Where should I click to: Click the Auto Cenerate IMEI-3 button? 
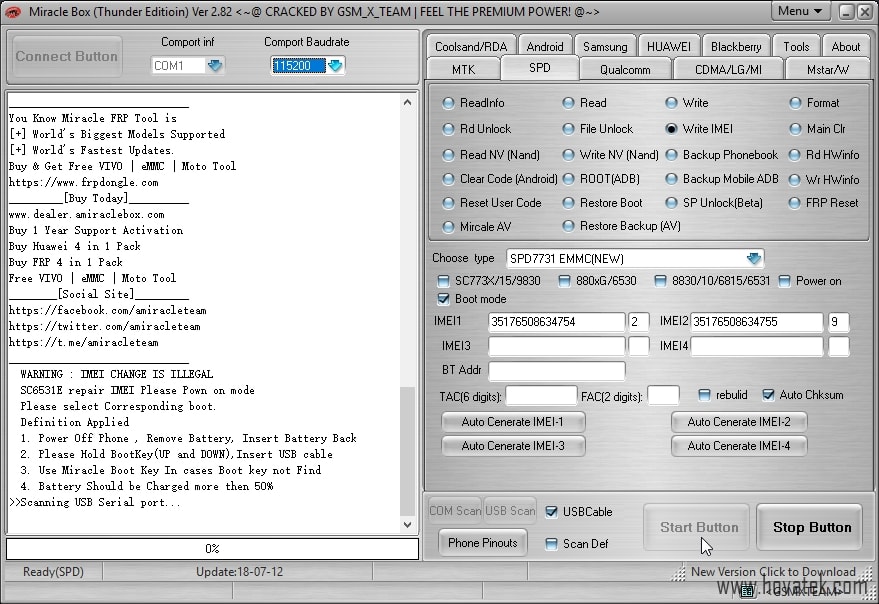pos(513,446)
